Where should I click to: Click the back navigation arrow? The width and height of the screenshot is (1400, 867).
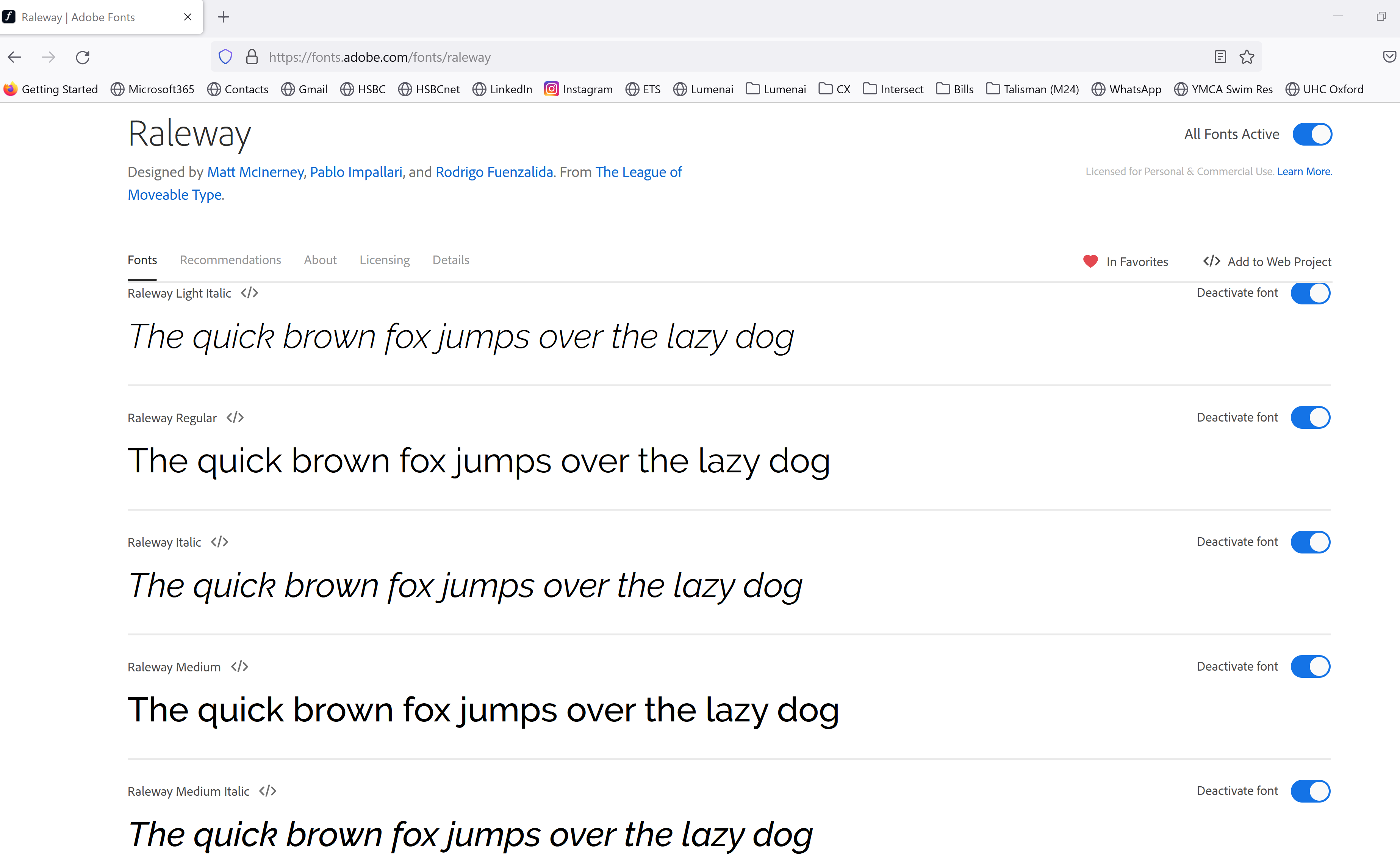[x=14, y=57]
